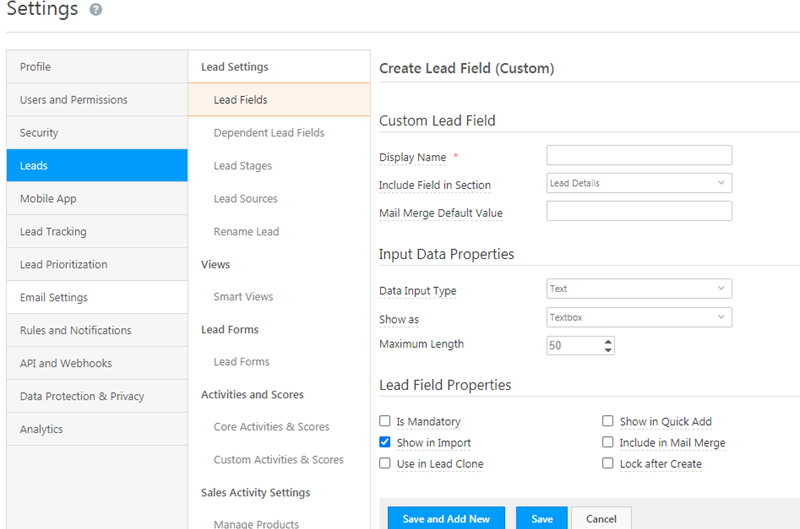Uncheck the Show in Import checkbox
The height and width of the screenshot is (529, 800).
tap(385, 442)
